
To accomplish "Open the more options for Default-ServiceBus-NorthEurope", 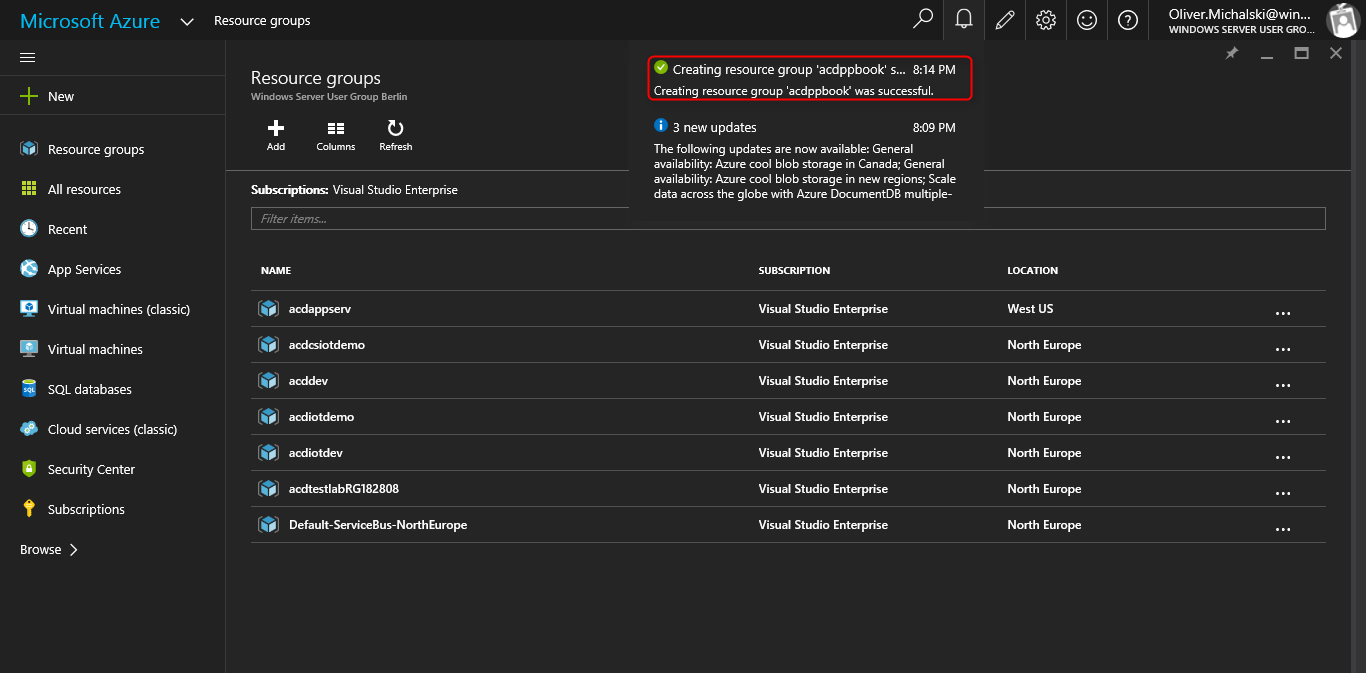I will click(1283, 529).
